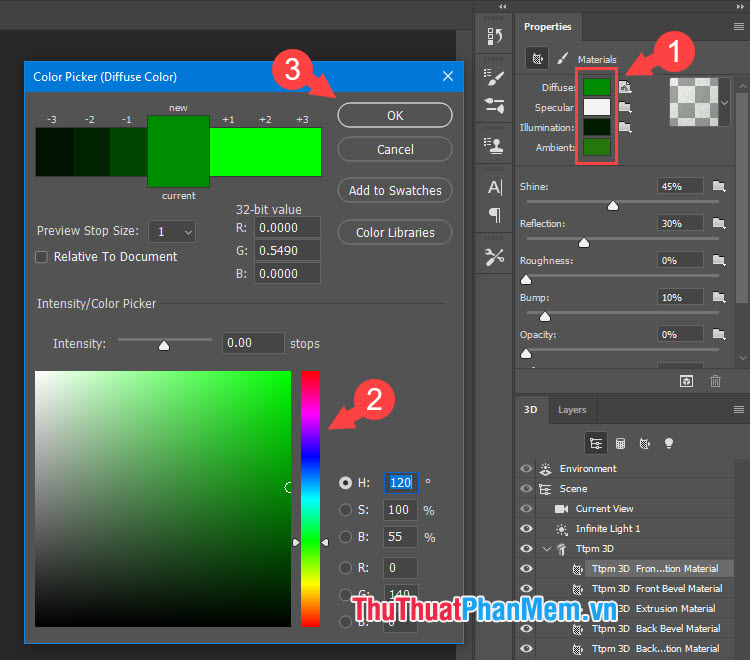The height and width of the screenshot is (660, 750).
Task: Open the Preview Stop Size dropdown
Action: coord(172,232)
